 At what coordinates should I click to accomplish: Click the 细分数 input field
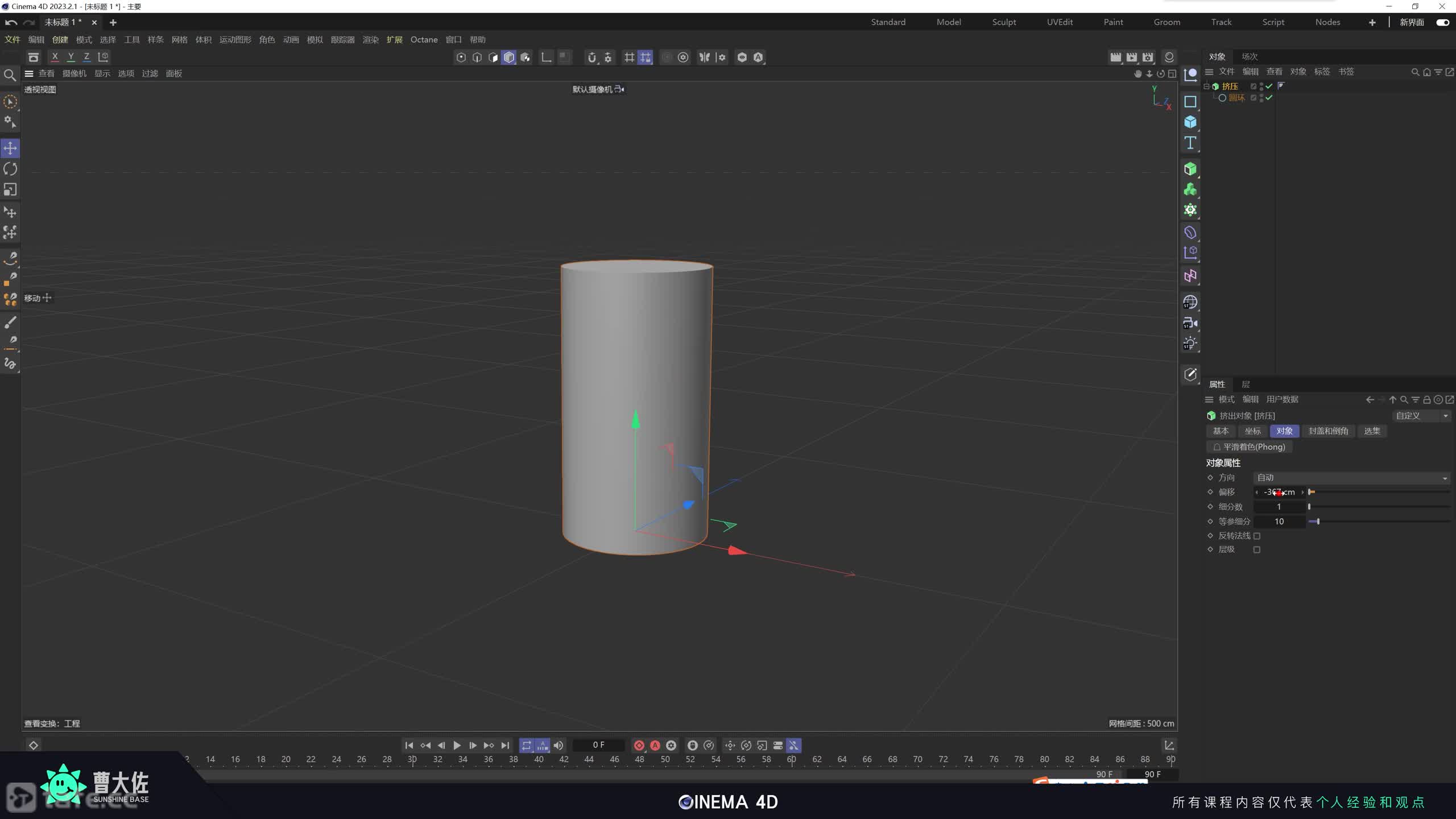click(1279, 507)
